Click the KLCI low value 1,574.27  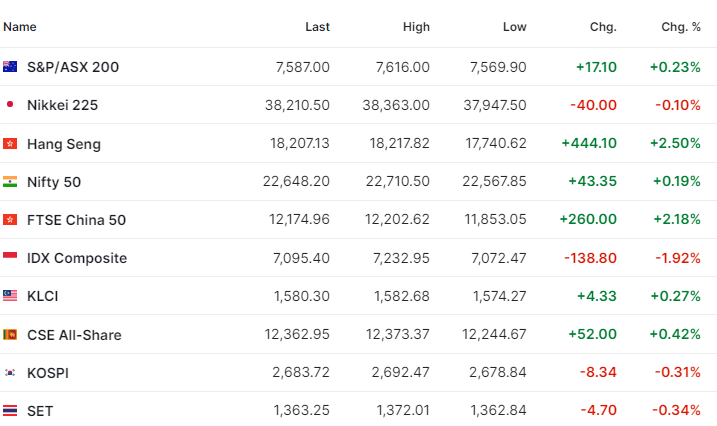point(500,296)
